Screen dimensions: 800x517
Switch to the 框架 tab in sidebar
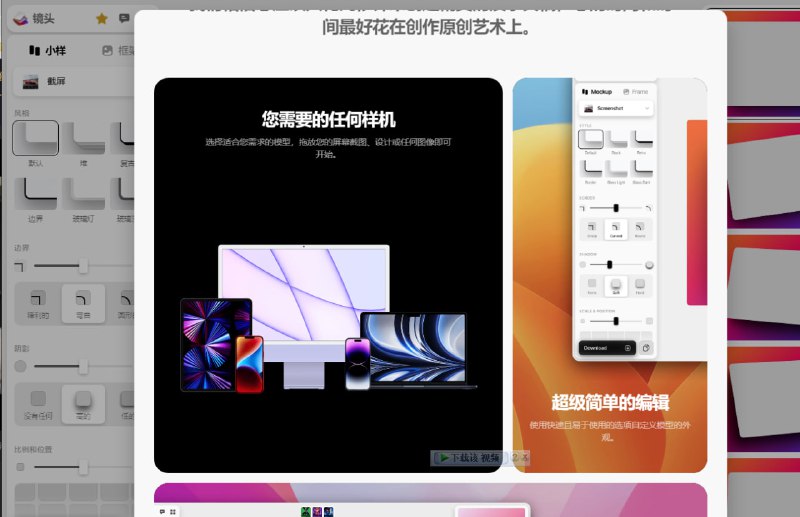118,51
